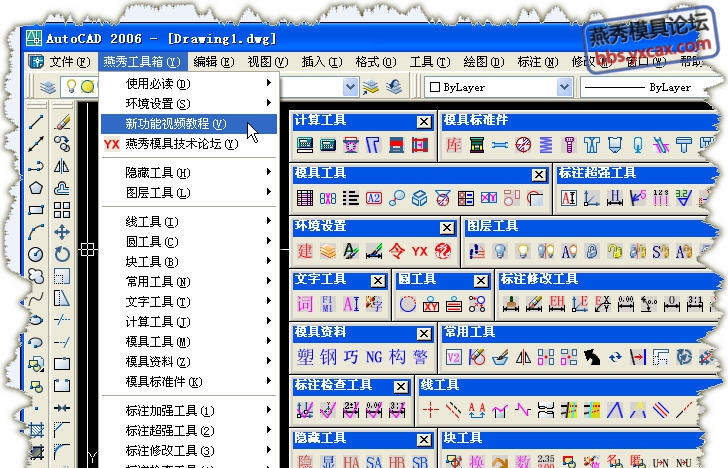Select the Line draw tool
The image size is (728, 468).
[36, 122]
